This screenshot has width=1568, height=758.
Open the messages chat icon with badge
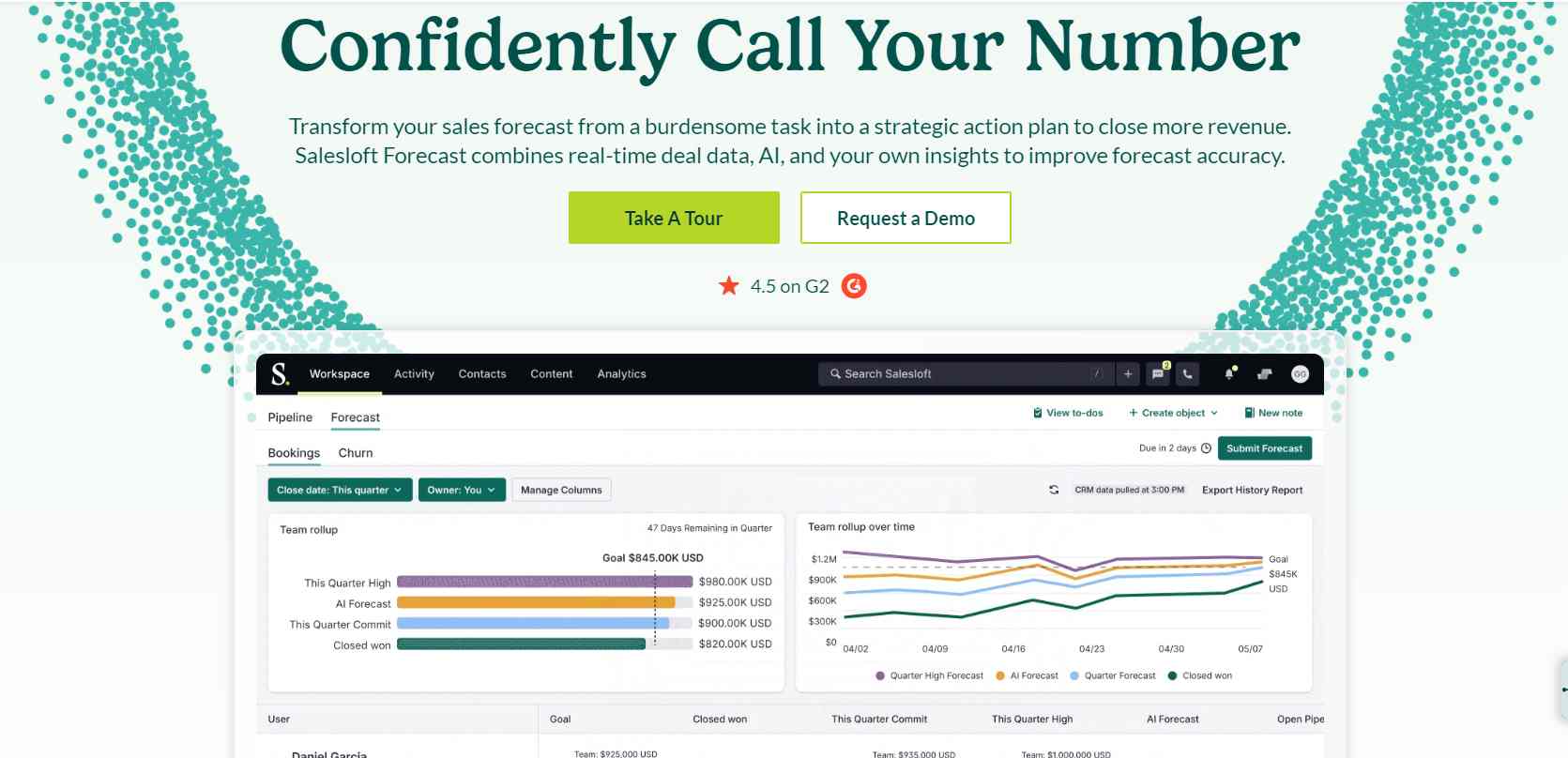(x=1158, y=374)
